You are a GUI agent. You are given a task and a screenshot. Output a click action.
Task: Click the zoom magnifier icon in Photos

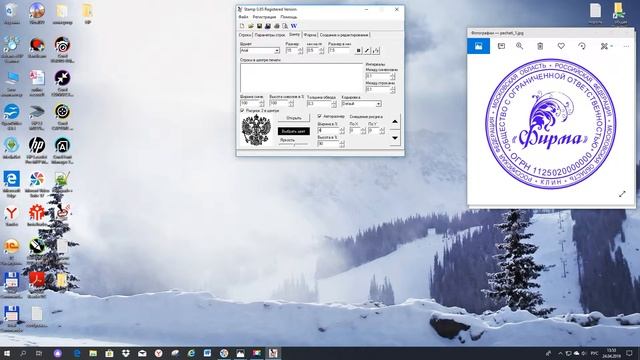click(519, 46)
